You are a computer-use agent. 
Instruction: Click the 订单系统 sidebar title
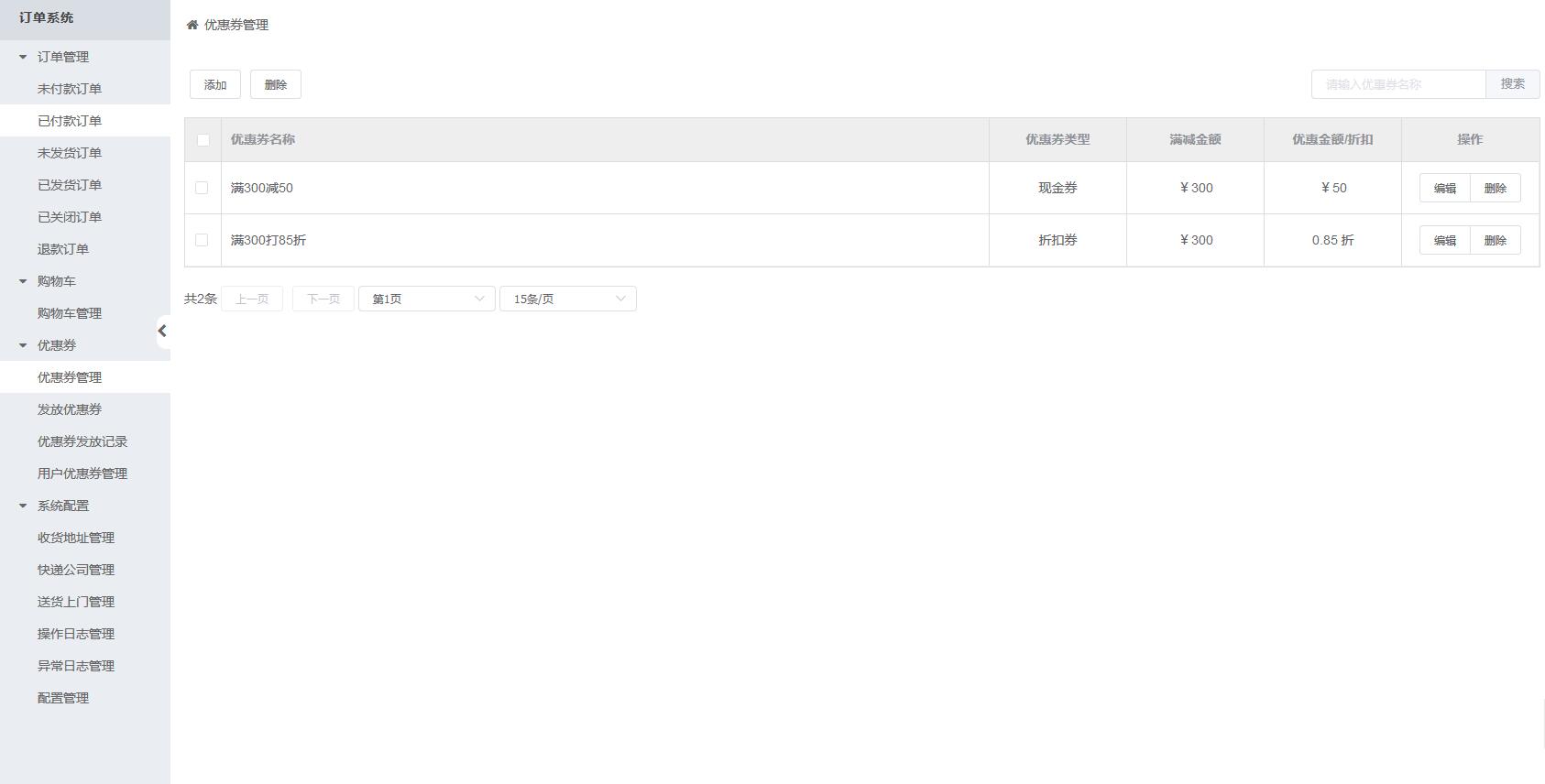(x=46, y=17)
